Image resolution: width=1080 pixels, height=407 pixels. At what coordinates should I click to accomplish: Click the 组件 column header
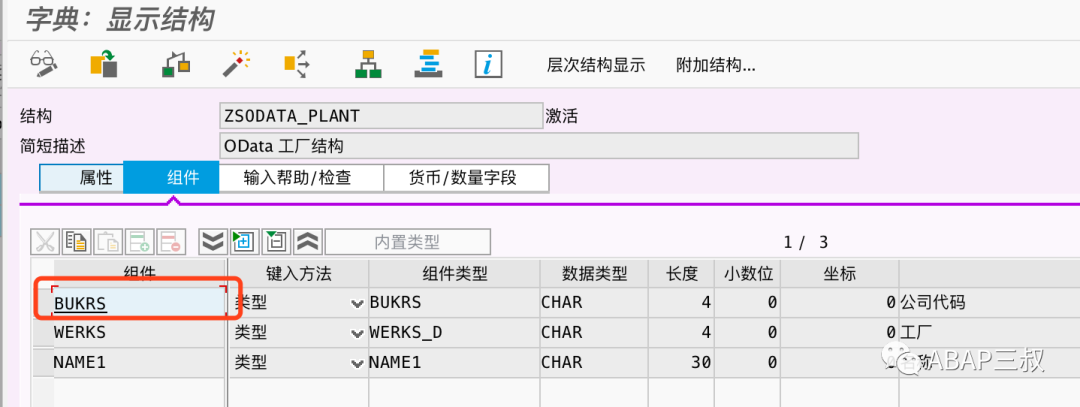[140, 273]
